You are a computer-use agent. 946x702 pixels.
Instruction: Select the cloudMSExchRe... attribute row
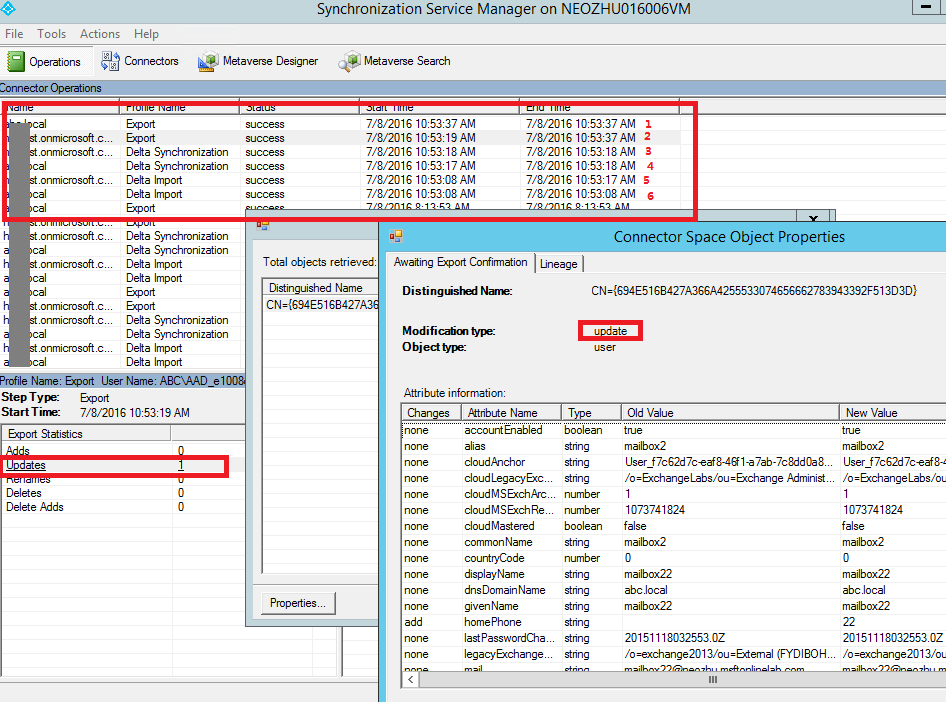(x=674, y=510)
